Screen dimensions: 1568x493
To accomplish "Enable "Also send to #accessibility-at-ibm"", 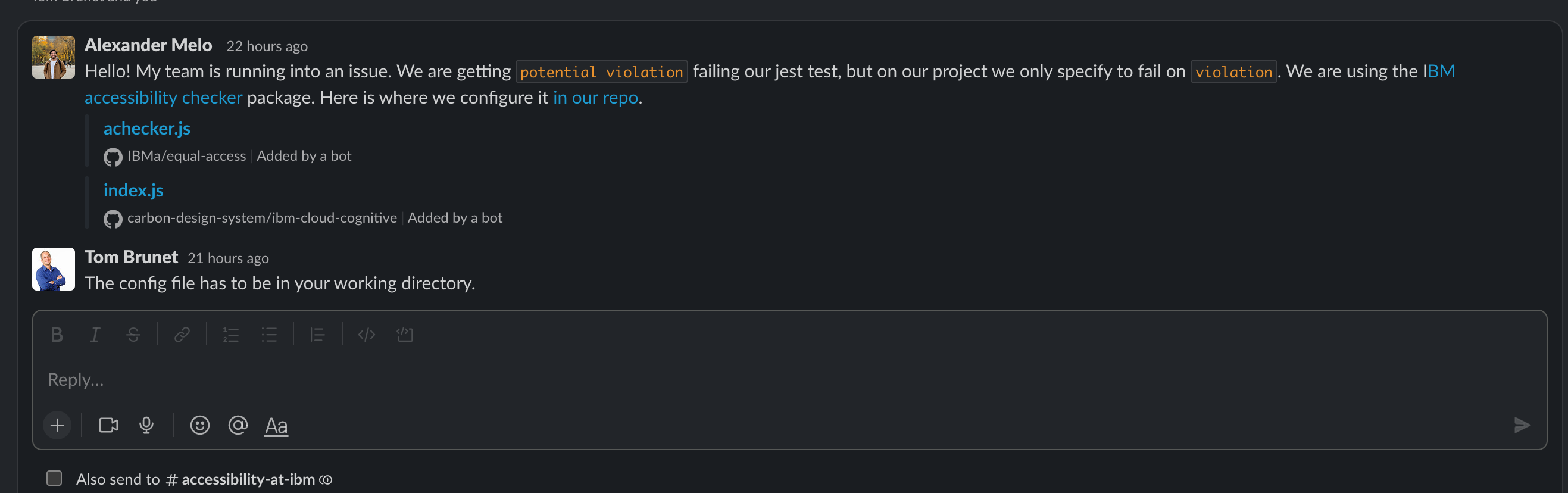I will click(54, 478).
